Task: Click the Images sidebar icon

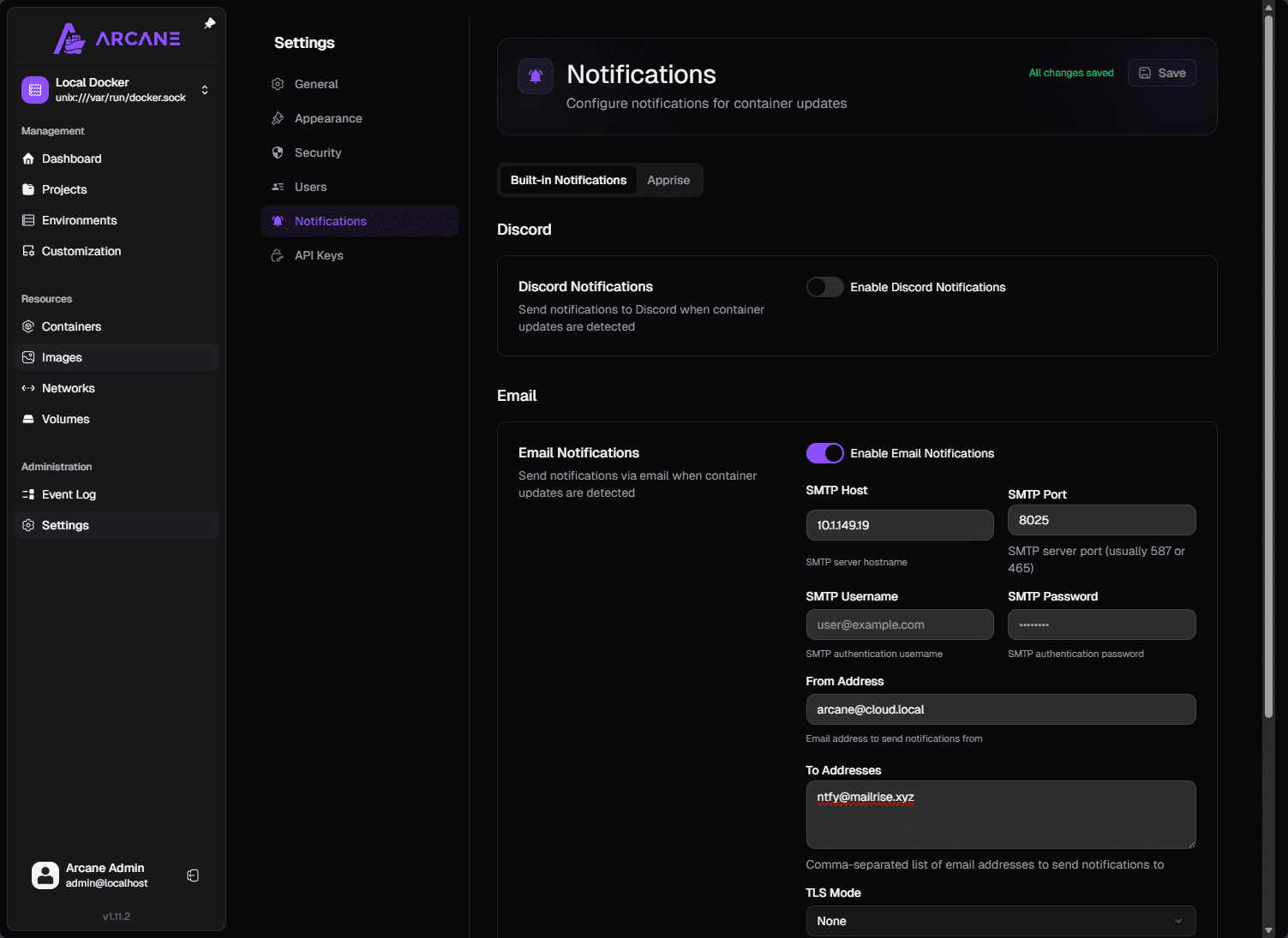Action: pyautogui.click(x=28, y=357)
